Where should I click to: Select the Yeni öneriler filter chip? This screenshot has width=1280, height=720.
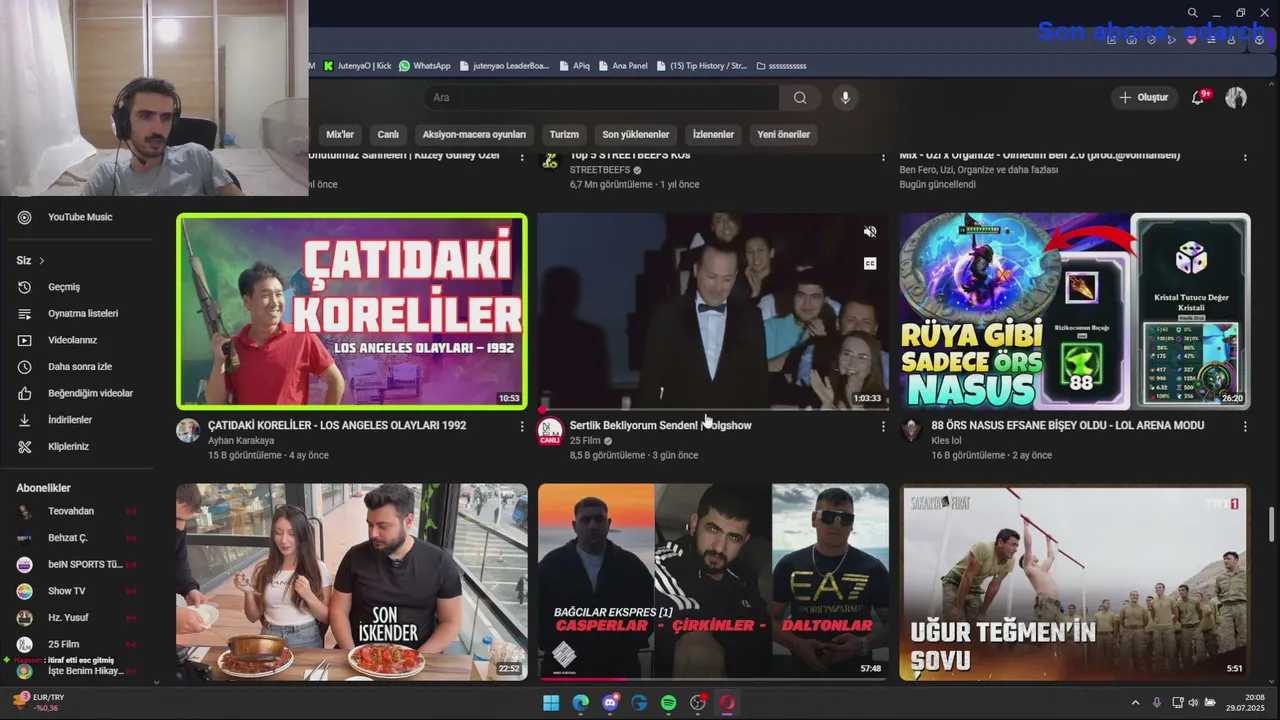point(783,134)
